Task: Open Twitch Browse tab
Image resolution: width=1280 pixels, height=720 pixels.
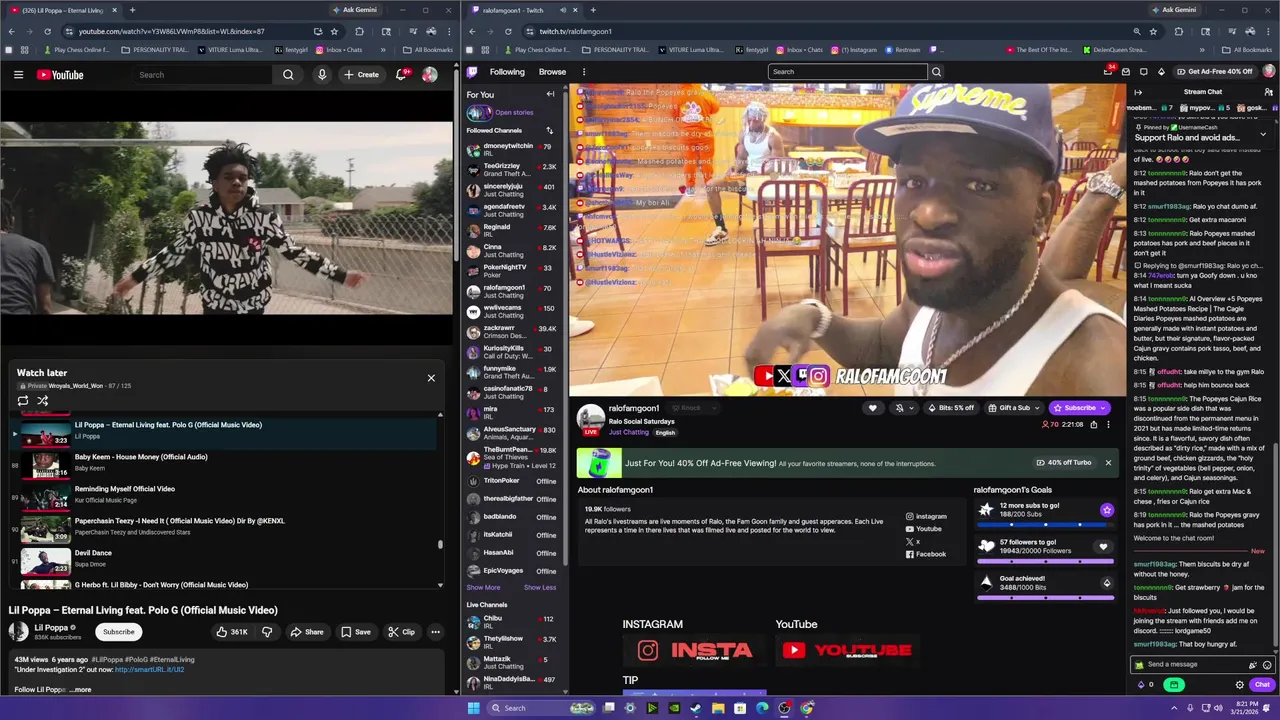Action: (552, 72)
